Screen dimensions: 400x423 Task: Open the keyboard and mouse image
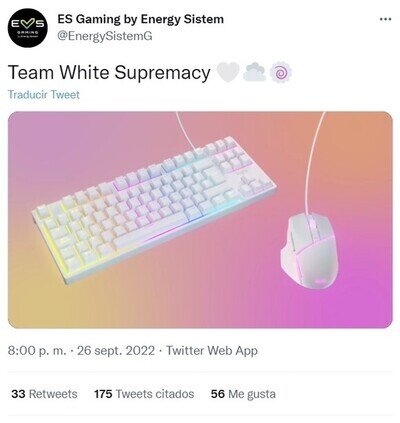coord(200,220)
